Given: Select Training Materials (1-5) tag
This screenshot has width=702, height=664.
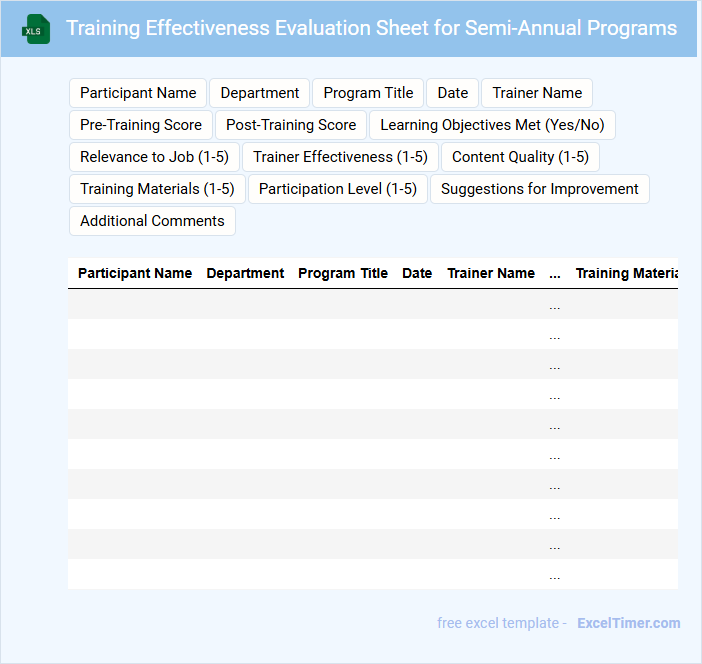Looking at the screenshot, I should (x=157, y=189).
